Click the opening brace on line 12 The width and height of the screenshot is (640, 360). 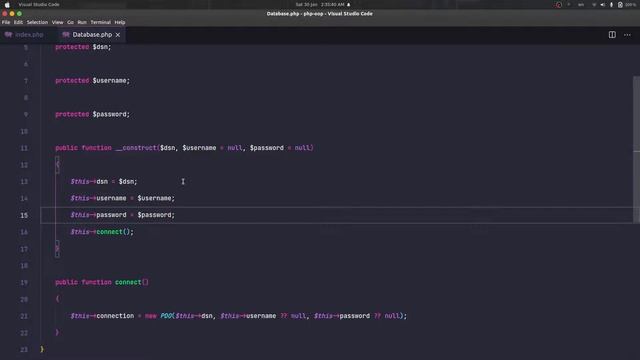(x=58, y=165)
